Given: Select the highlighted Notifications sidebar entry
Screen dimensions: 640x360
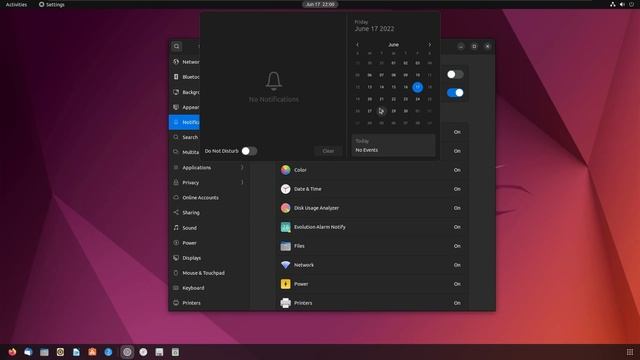Looking at the screenshot, I should tap(184, 122).
